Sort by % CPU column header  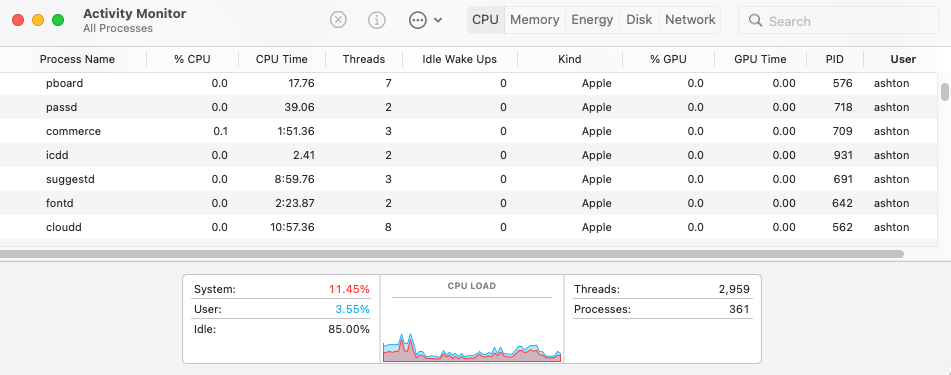point(192,59)
